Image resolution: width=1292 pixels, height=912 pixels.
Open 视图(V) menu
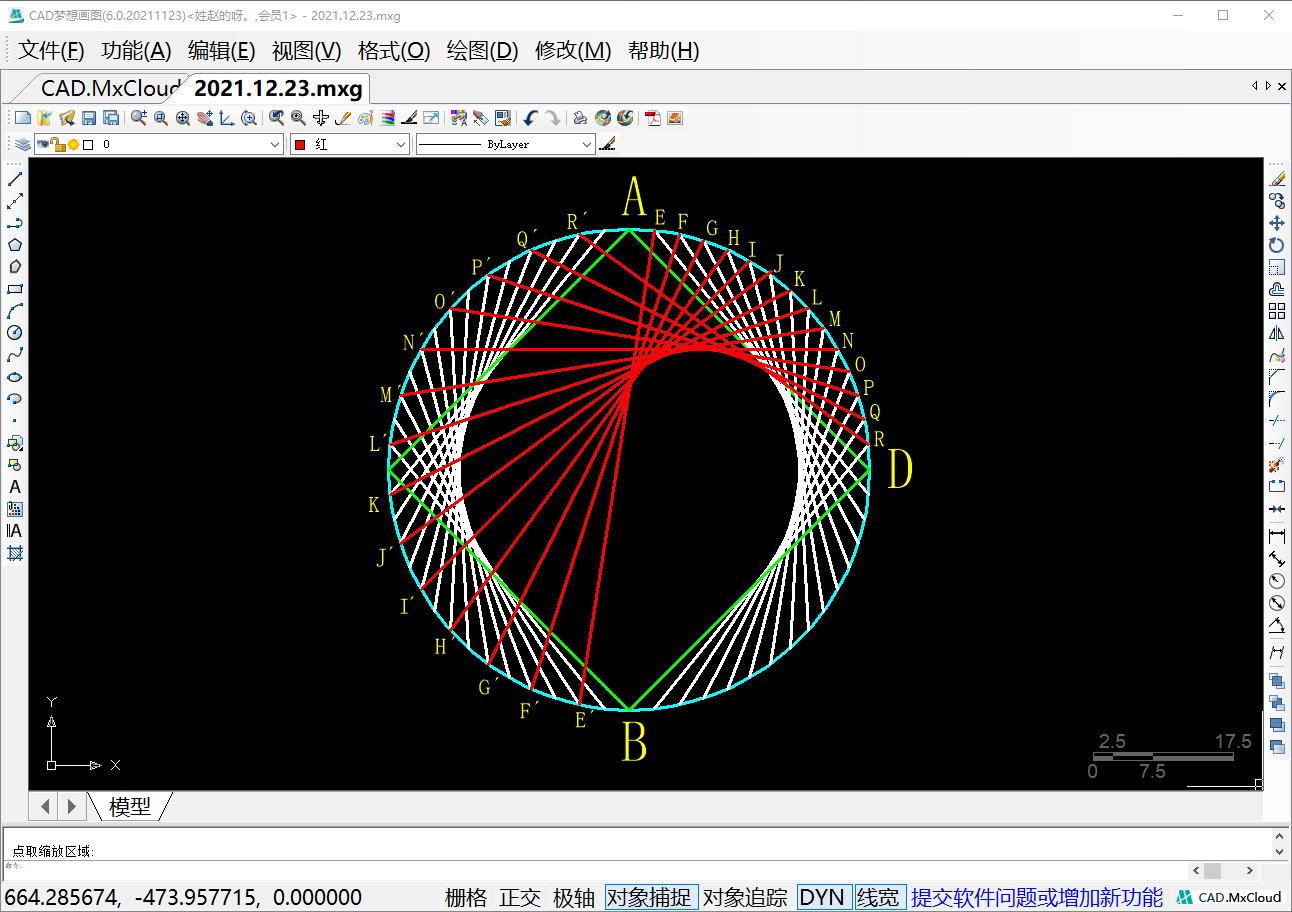(307, 51)
